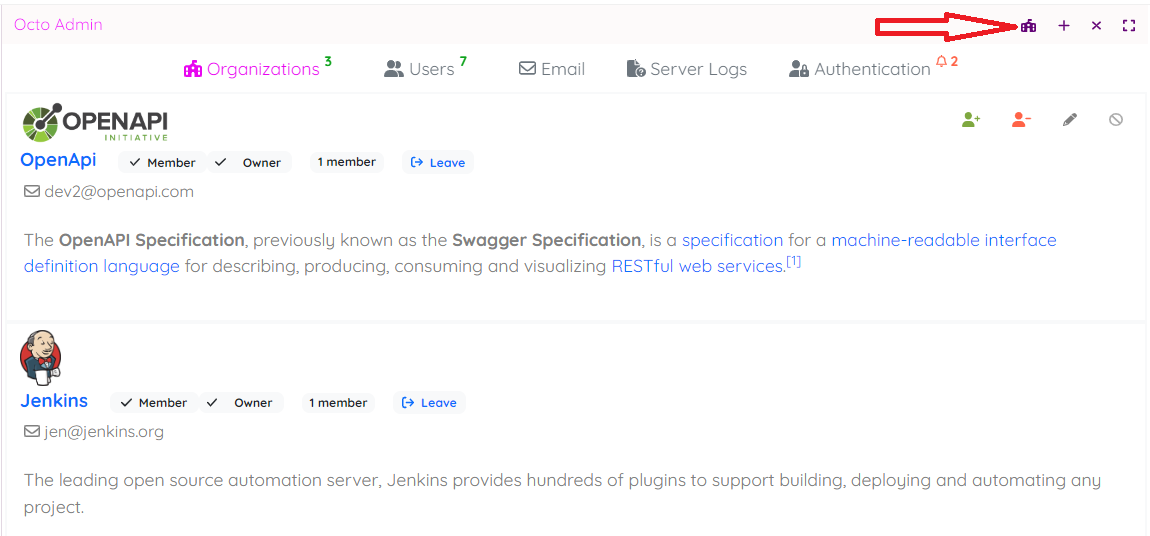Click the organization icon in the top header
This screenshot has height=536, width=1150.
point(1028,26)
